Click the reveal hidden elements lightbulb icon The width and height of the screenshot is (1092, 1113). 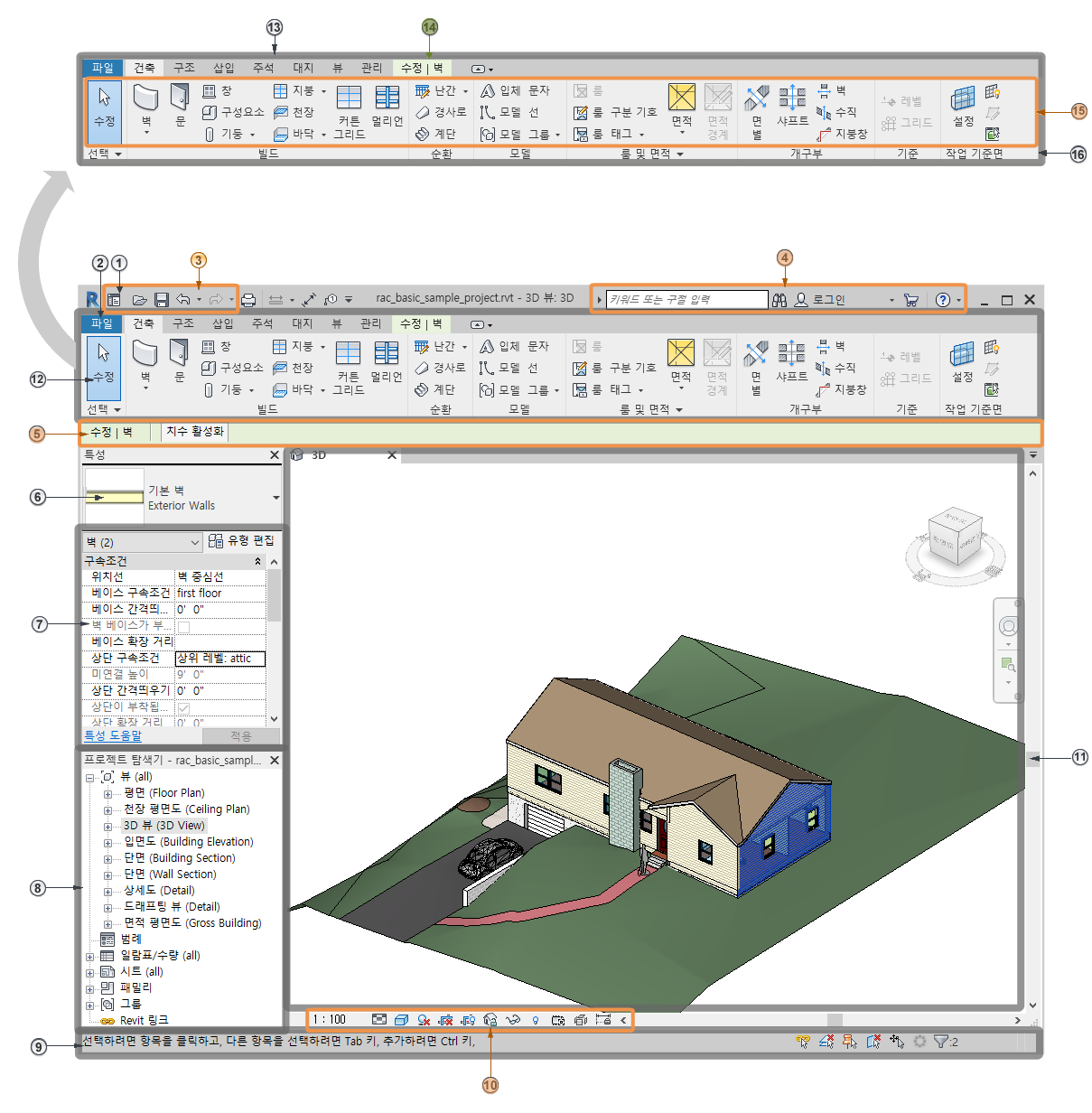536,1020
